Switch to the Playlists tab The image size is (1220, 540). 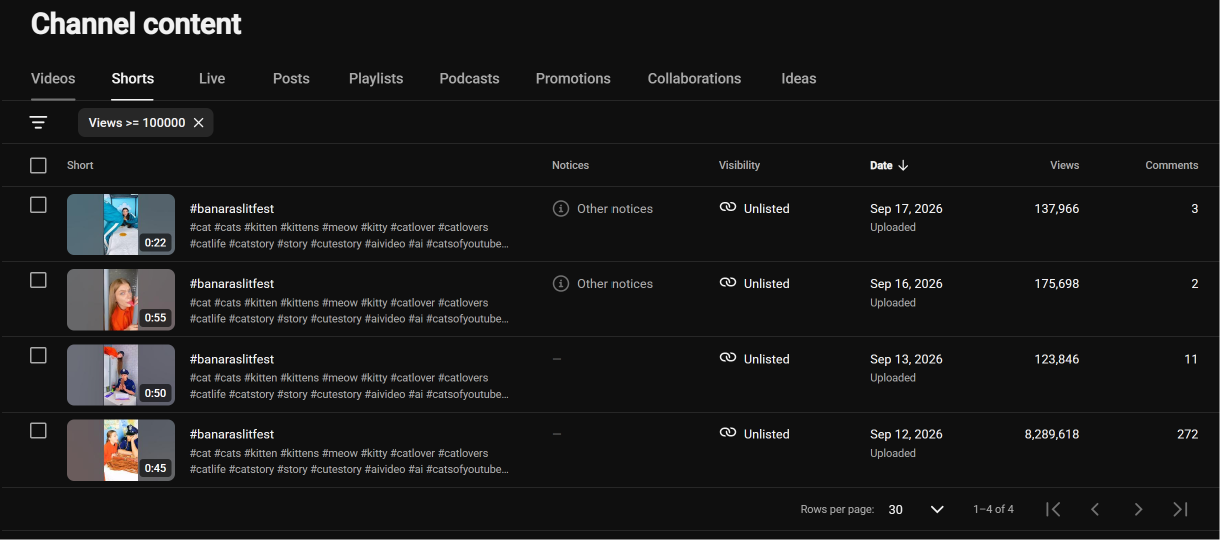point(376,78)
